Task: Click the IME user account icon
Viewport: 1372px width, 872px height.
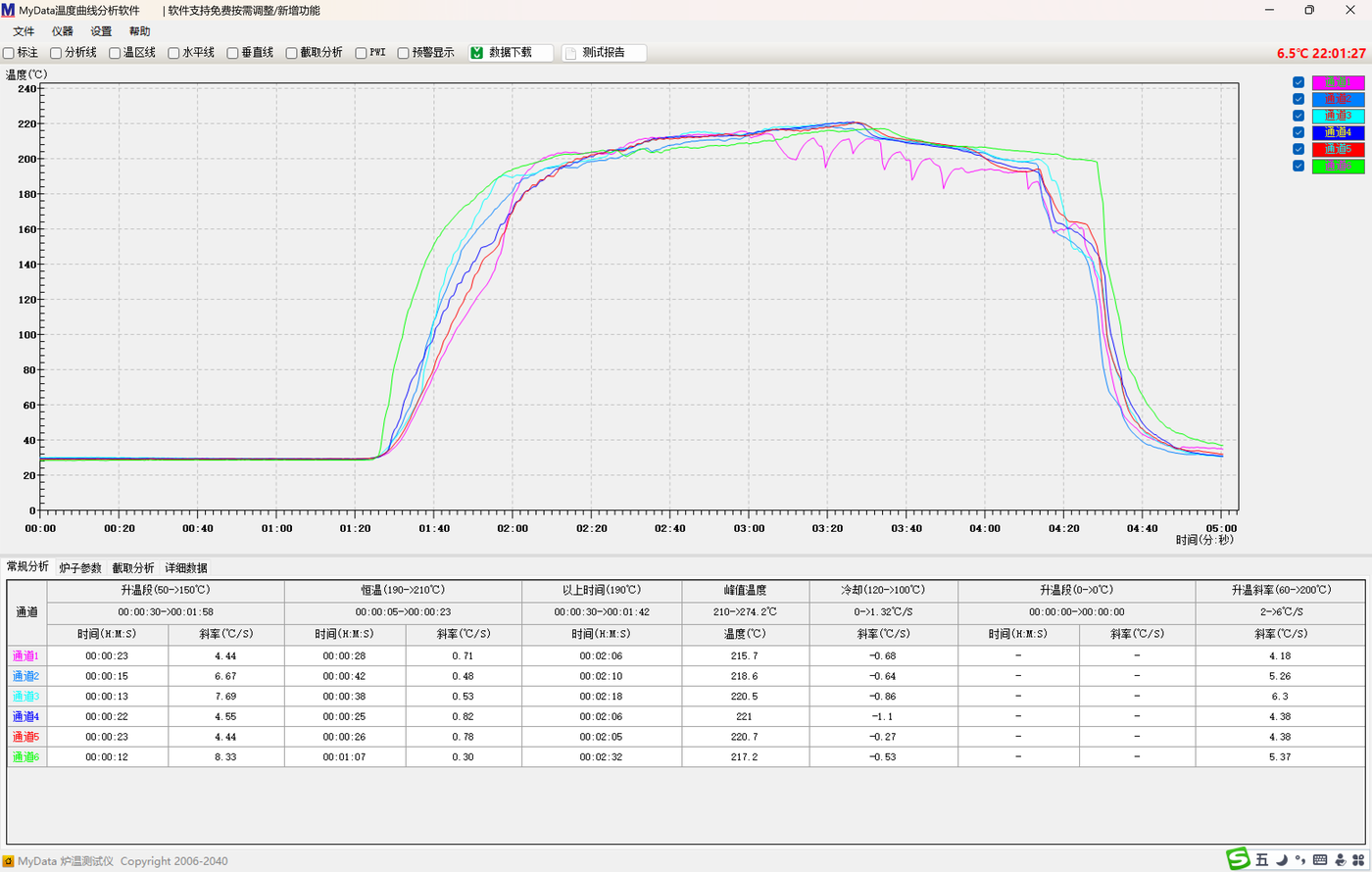Action: tap(1340, 860)
